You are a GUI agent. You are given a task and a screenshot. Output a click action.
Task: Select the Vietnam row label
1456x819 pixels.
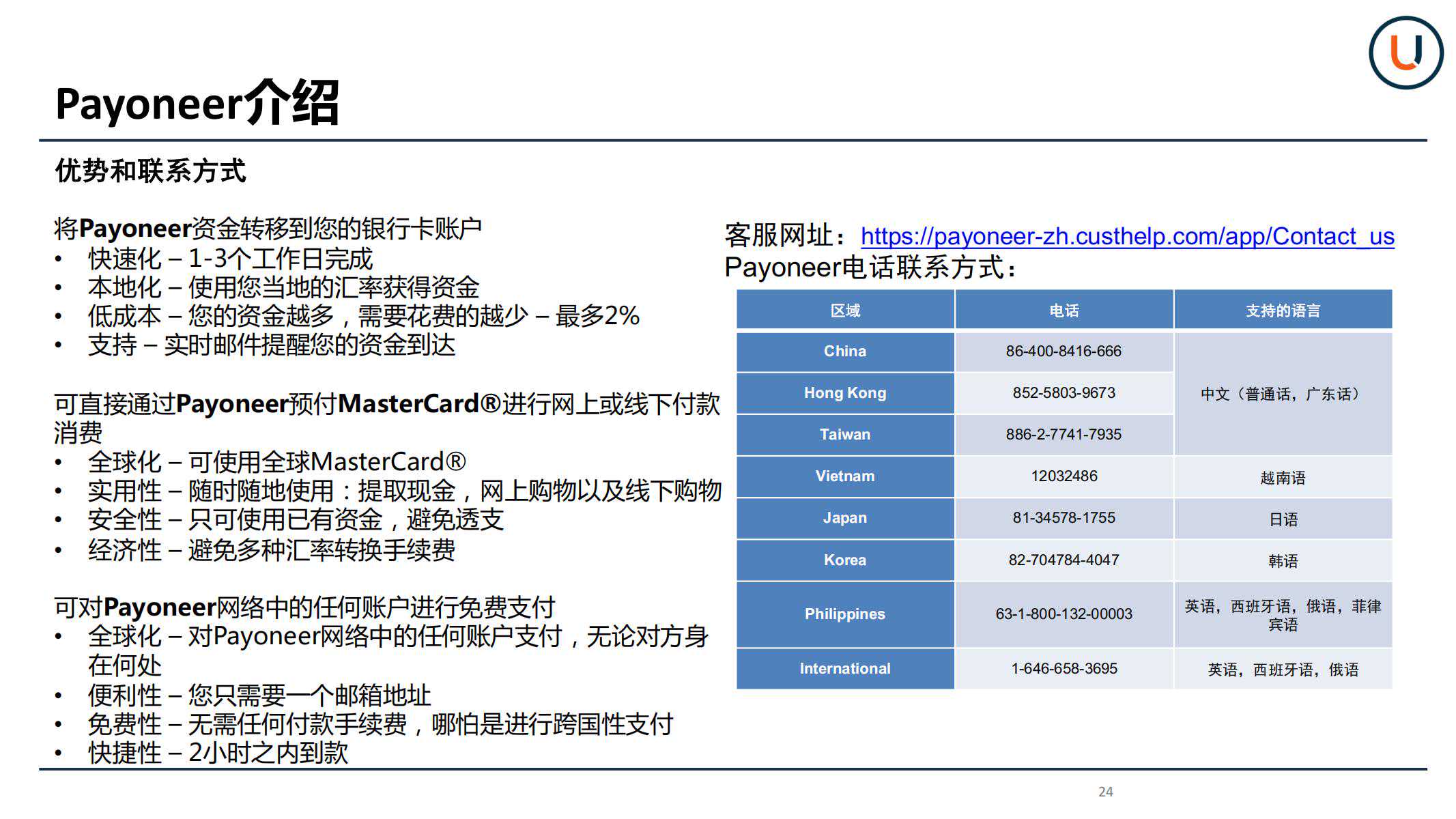point(845,476)
